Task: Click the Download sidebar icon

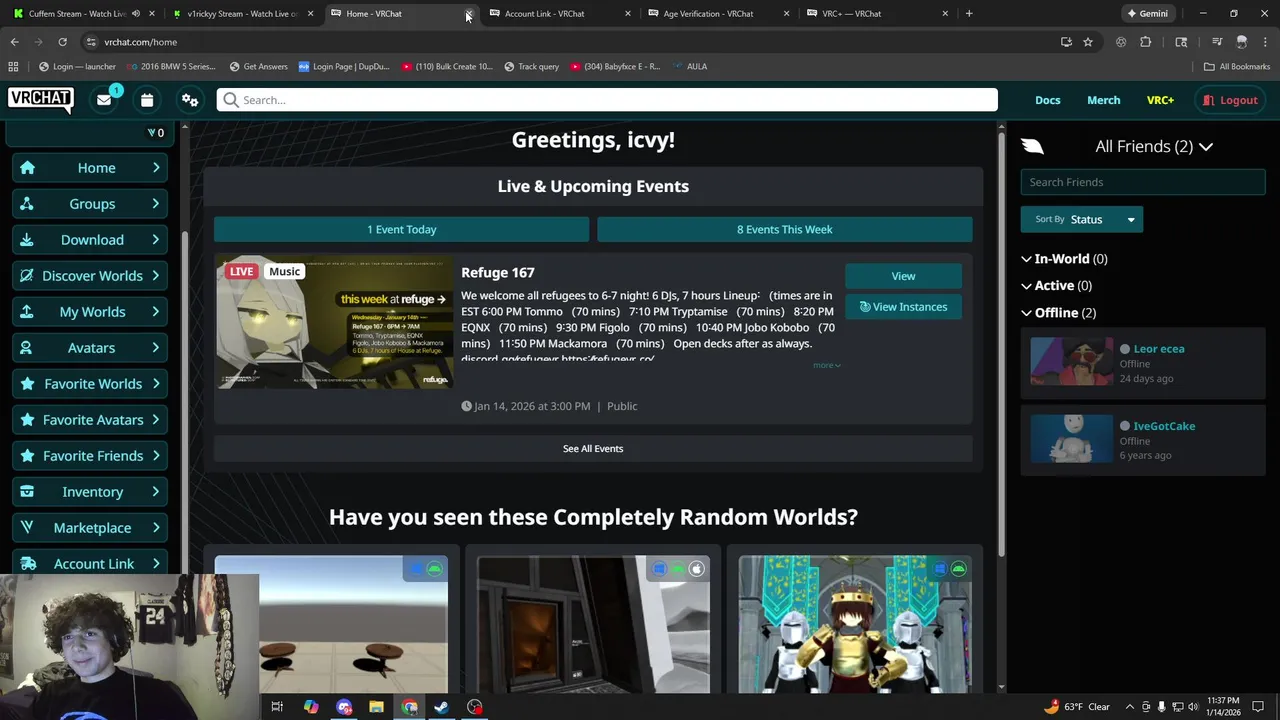Action: pyautogui.click(x=27, y=240)
